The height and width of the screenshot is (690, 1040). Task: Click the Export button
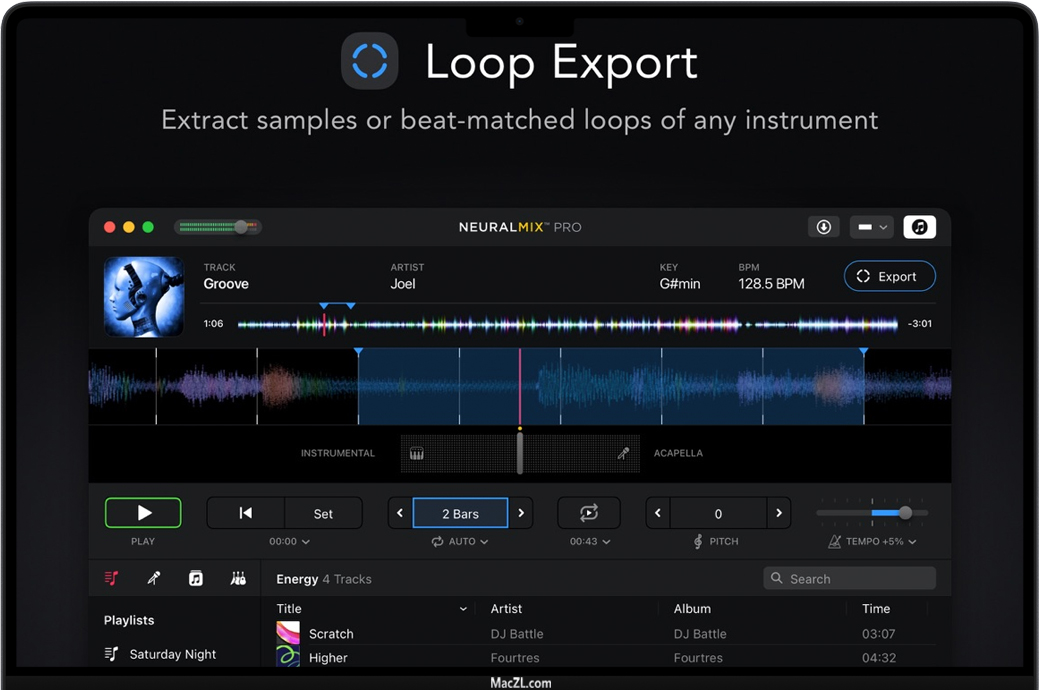coord(889,277)
